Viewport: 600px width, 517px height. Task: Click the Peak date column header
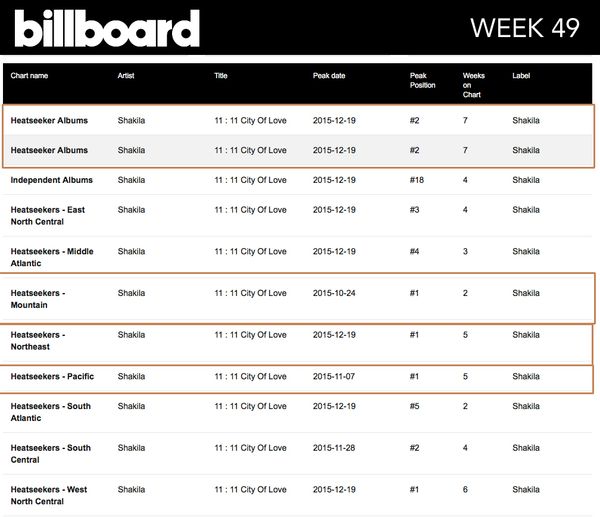tap(329, 76)
